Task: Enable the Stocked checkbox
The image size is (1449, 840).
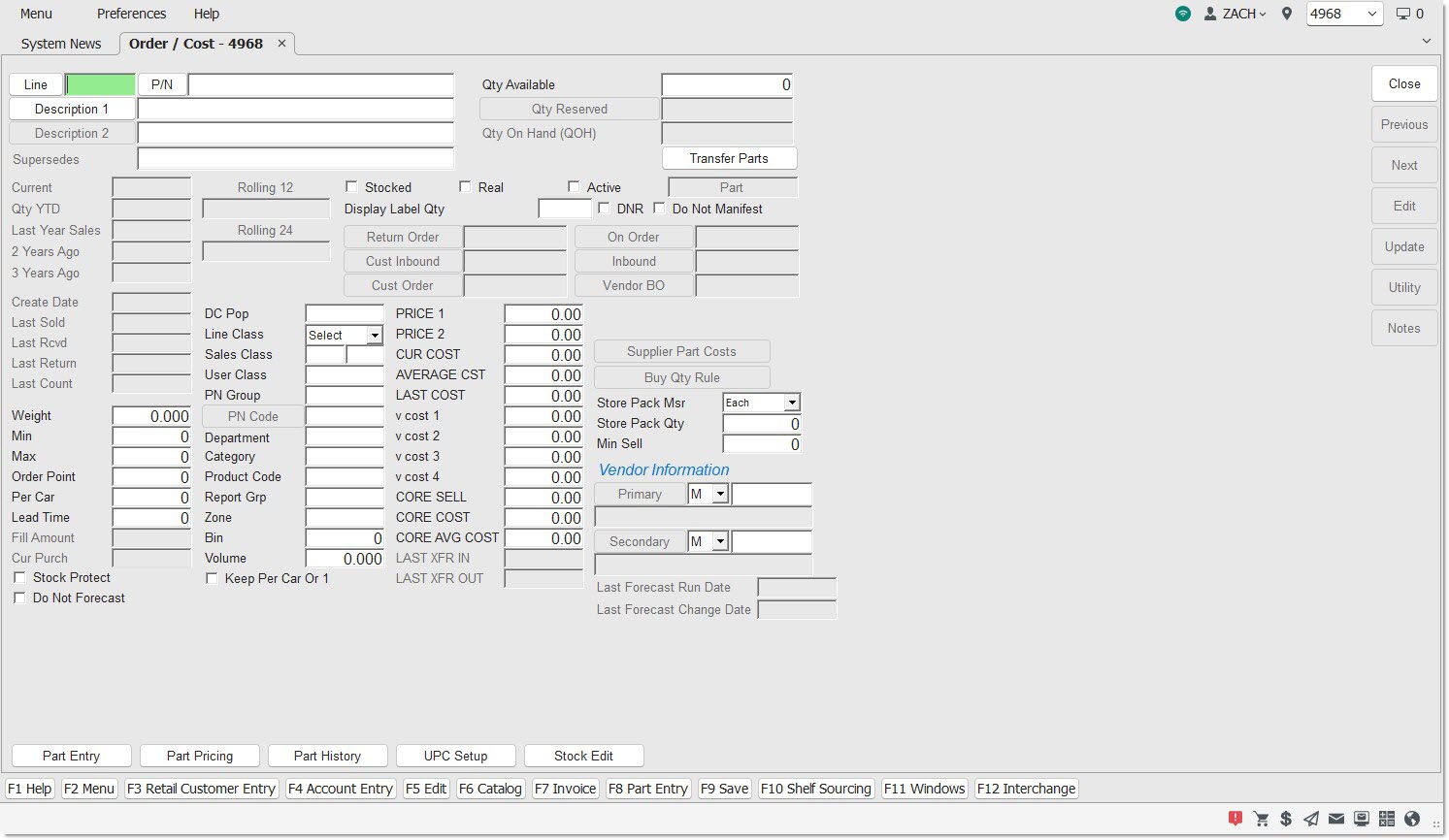Action: click(351, 187)
